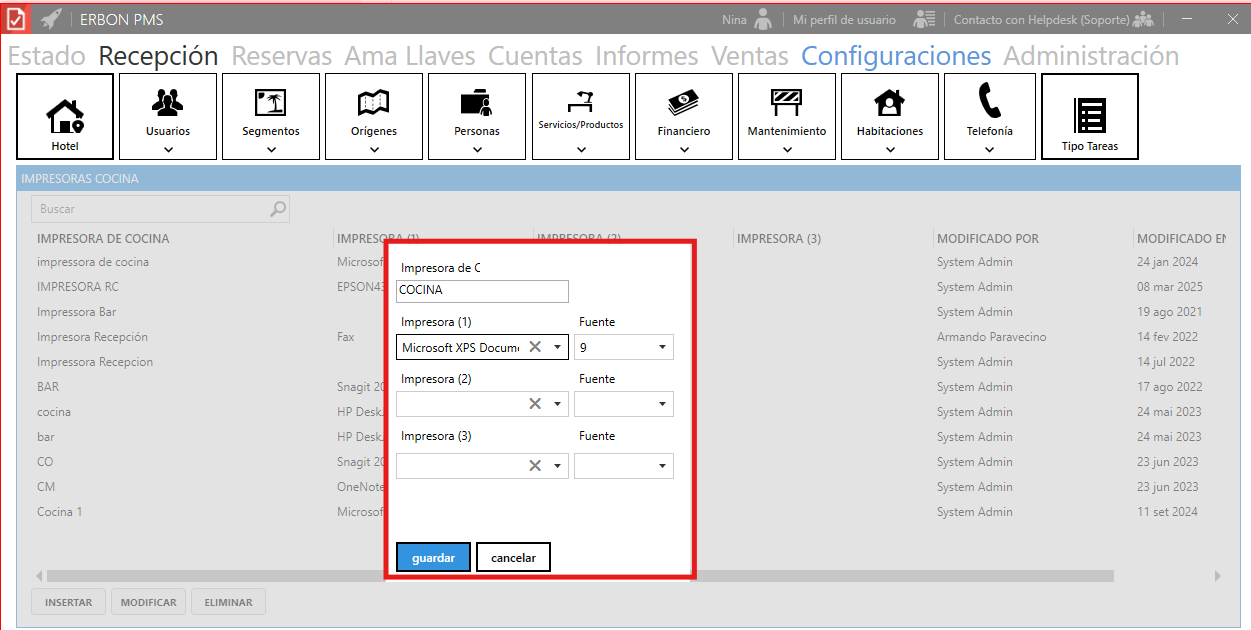The image size is (1251, 630).
Task: Click the Financiero money icon
Action: 684,102
